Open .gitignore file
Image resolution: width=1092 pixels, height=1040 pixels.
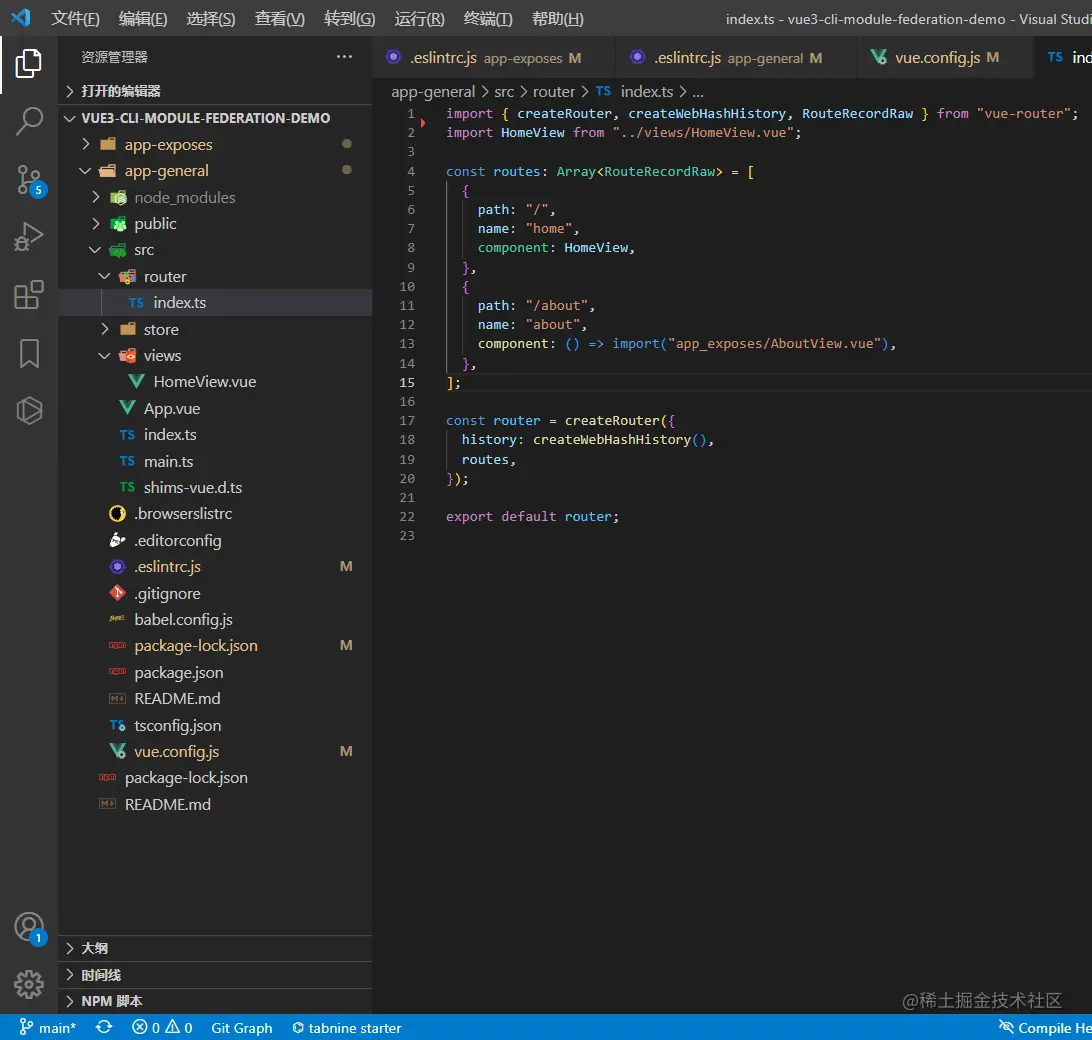point(214,593)
